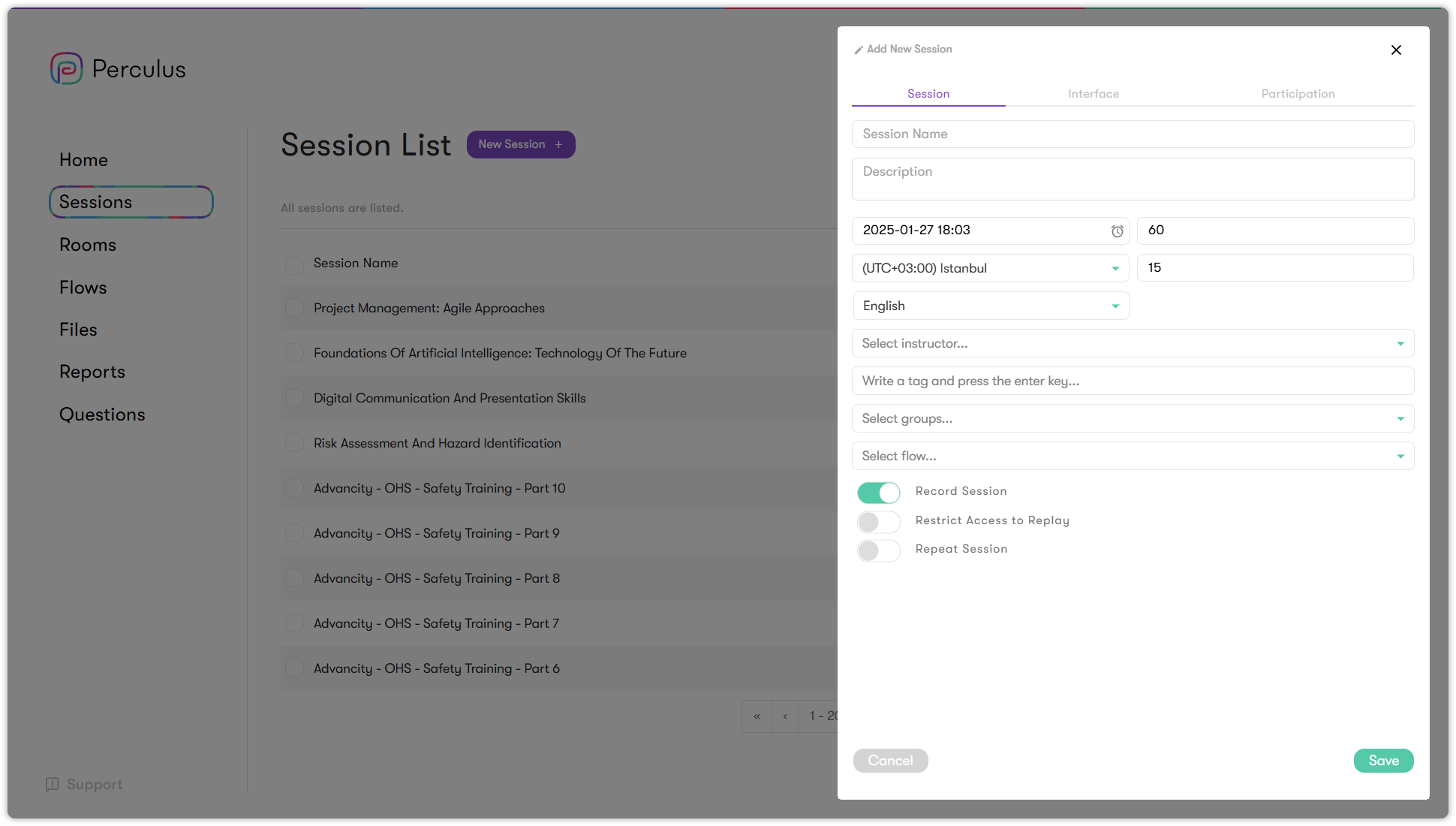Go to previous page arrow

[785, 716]
